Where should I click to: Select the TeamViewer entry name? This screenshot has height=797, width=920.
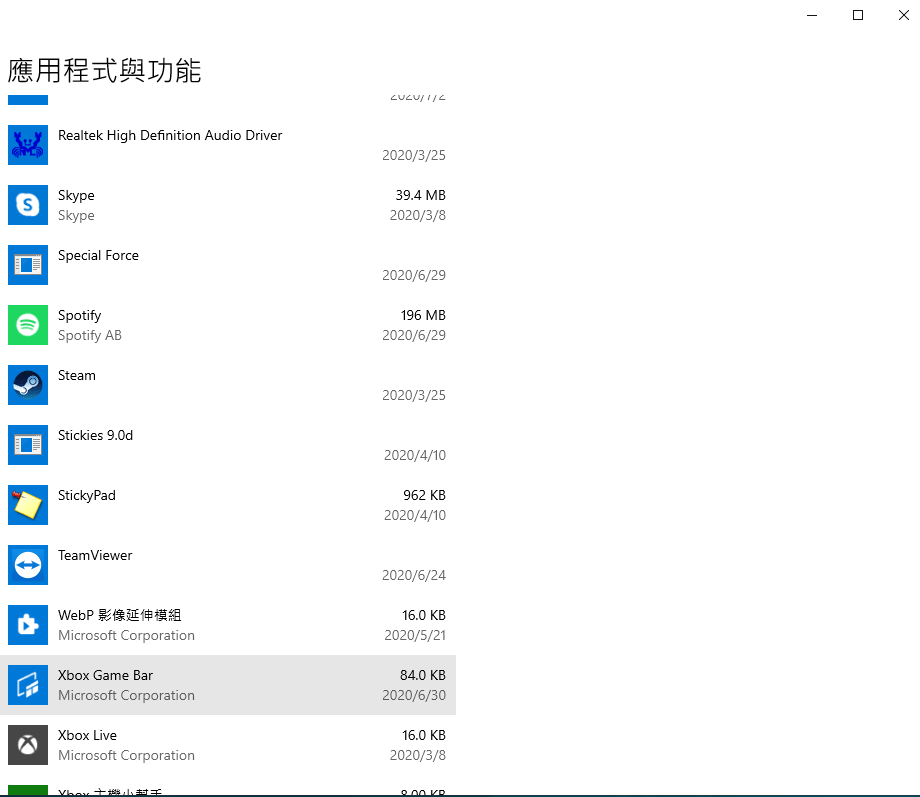click(x=95, y=555)
